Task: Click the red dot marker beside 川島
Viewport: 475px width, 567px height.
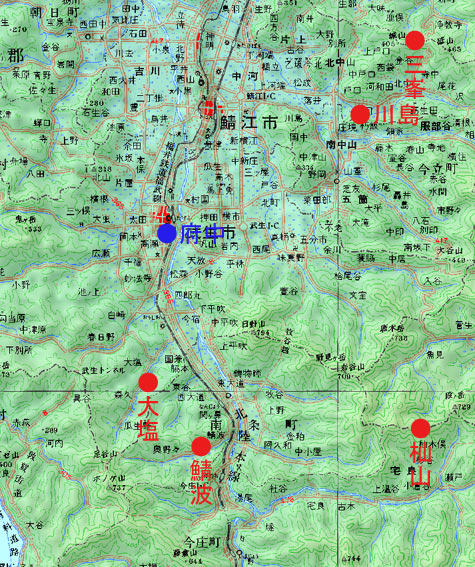Action: coord(360,115)
